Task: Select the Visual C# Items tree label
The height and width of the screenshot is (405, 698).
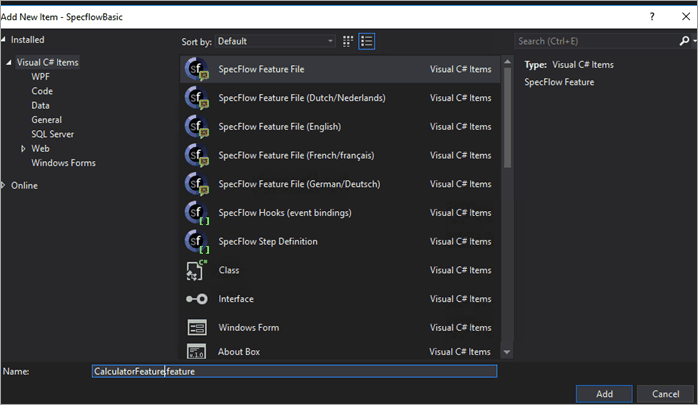Action: click(48, 62)
